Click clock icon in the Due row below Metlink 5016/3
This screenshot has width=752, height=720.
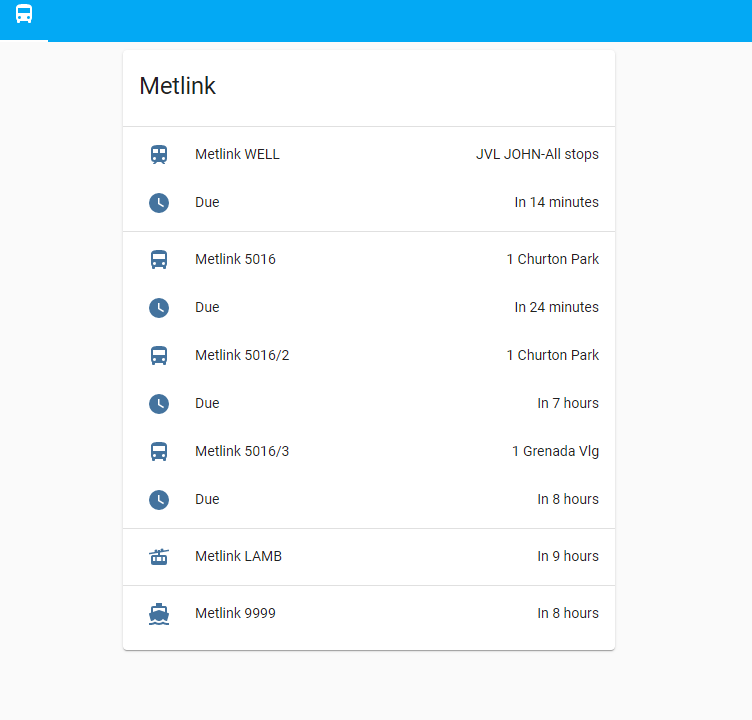pos(159,500)
